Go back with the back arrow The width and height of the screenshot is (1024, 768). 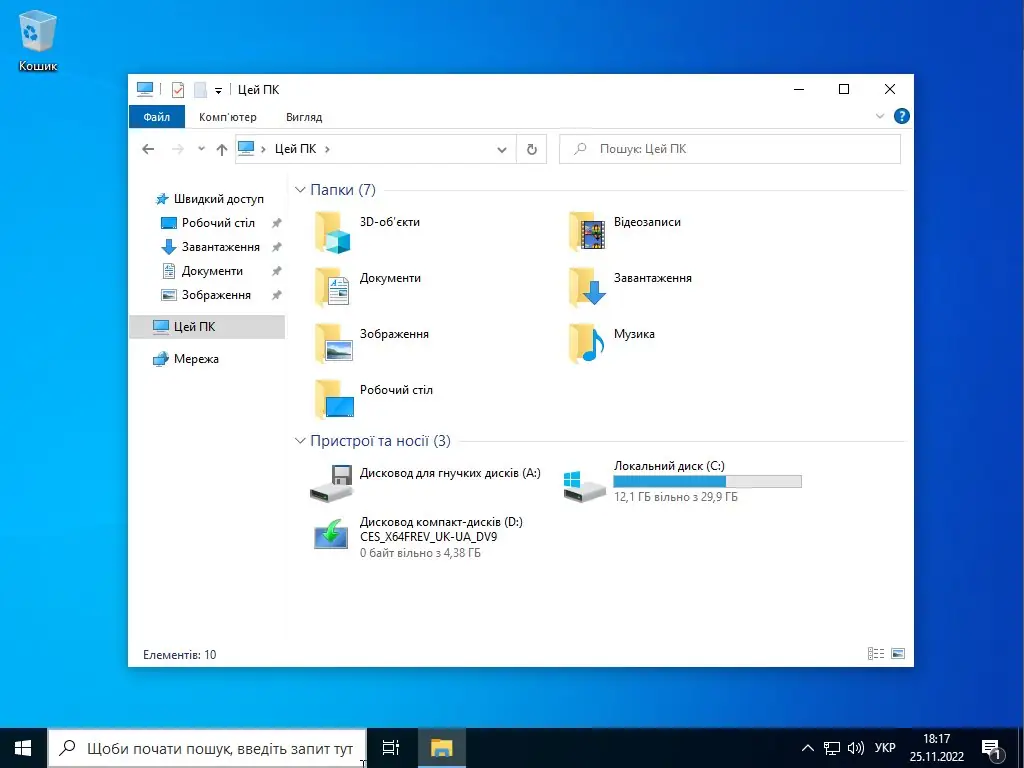pos(148,149)
